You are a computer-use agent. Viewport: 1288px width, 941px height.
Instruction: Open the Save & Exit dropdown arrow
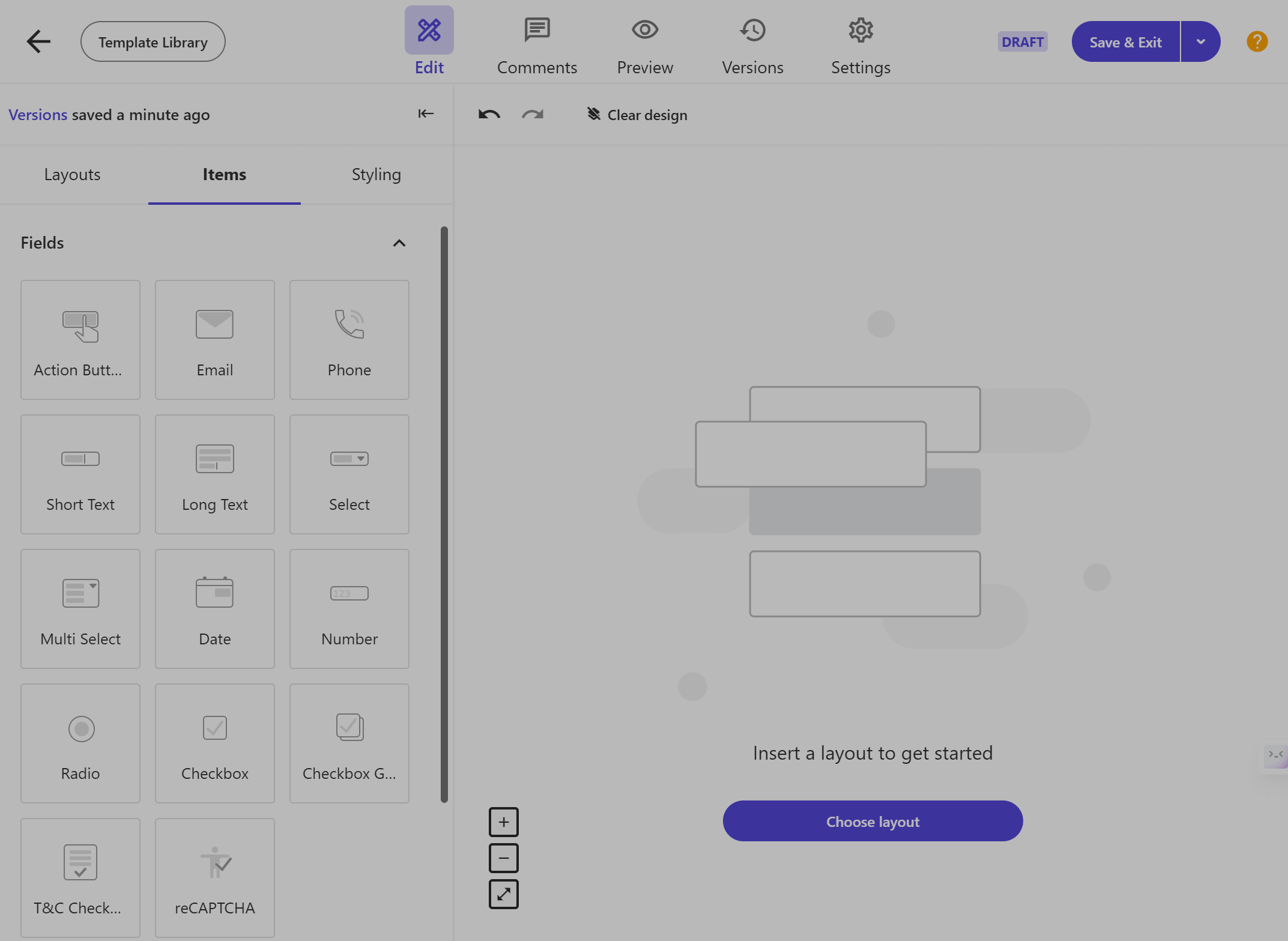[x=1200, y=41]
